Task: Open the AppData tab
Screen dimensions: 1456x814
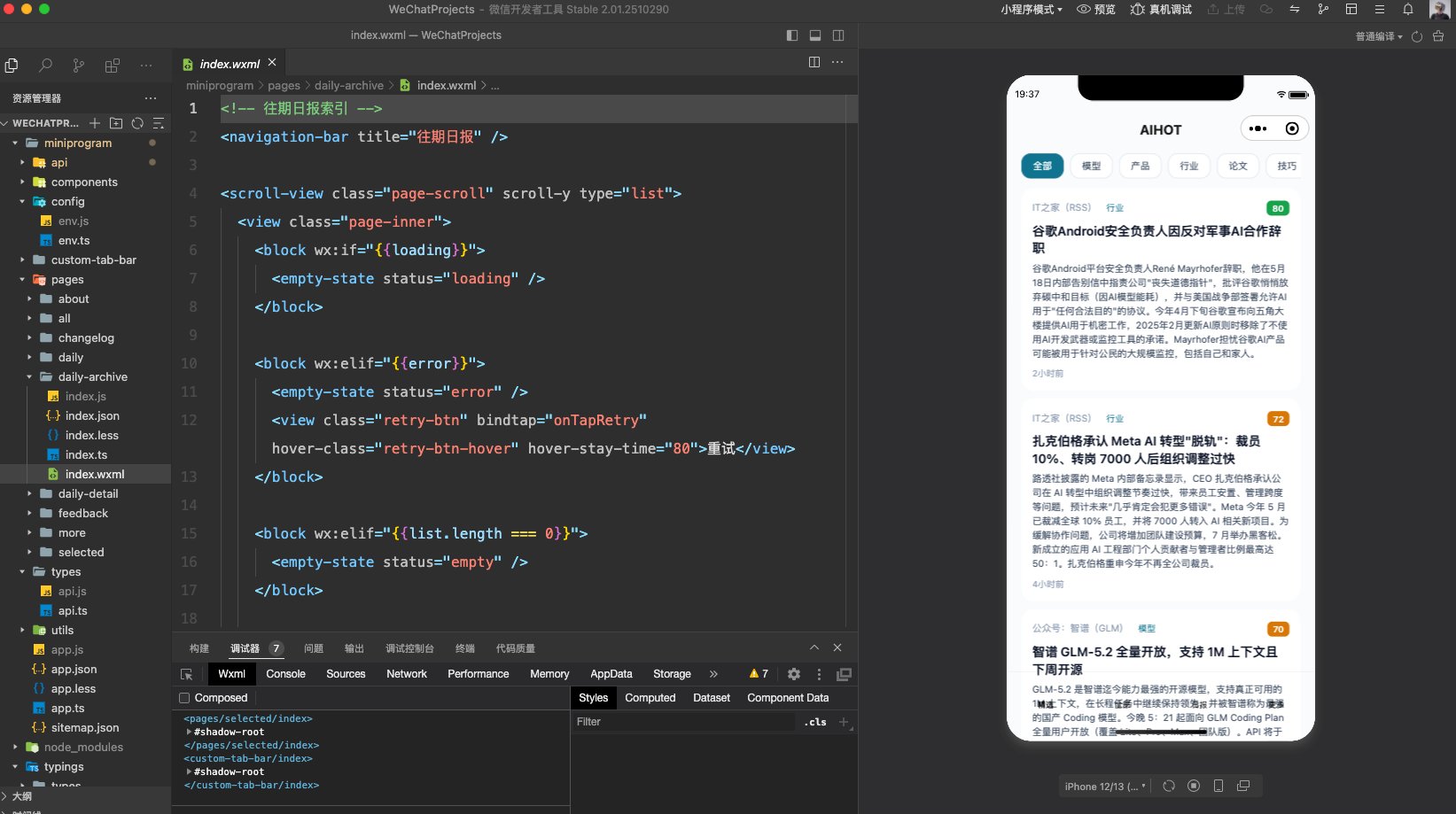Action: coord(611,674)
